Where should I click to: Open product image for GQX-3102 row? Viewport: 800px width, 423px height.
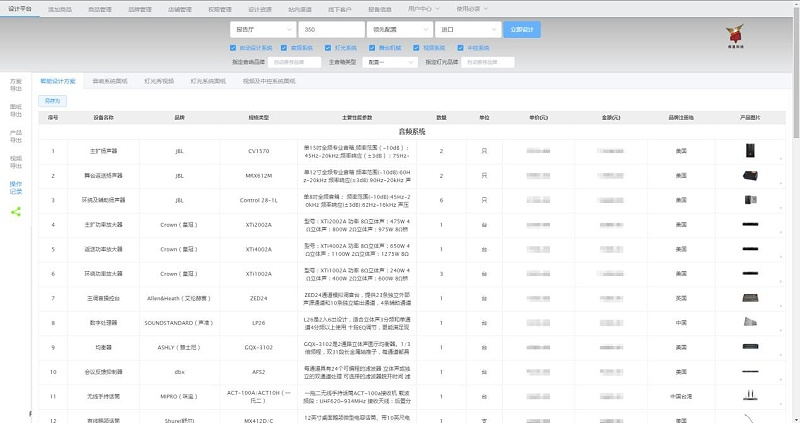(750, 347)
